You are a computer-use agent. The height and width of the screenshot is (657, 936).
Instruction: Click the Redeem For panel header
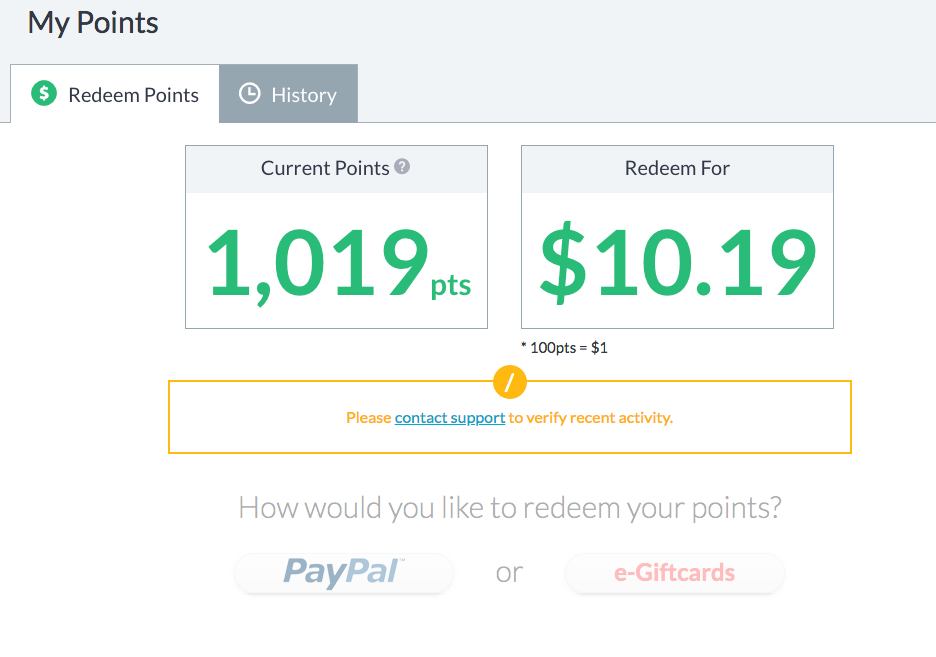677,169
